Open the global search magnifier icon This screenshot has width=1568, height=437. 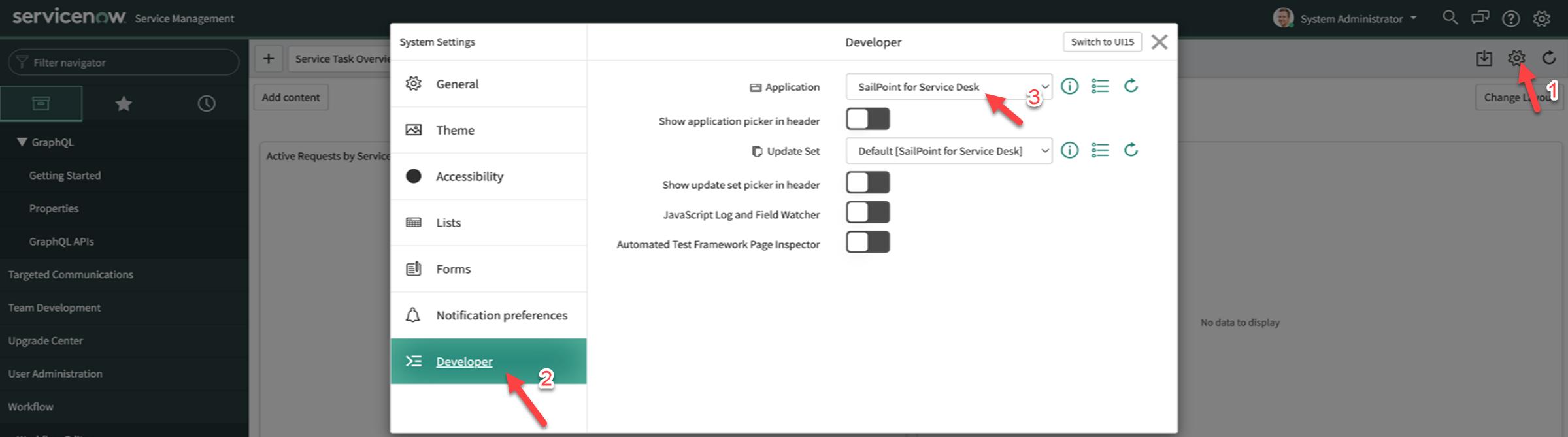1450,18
